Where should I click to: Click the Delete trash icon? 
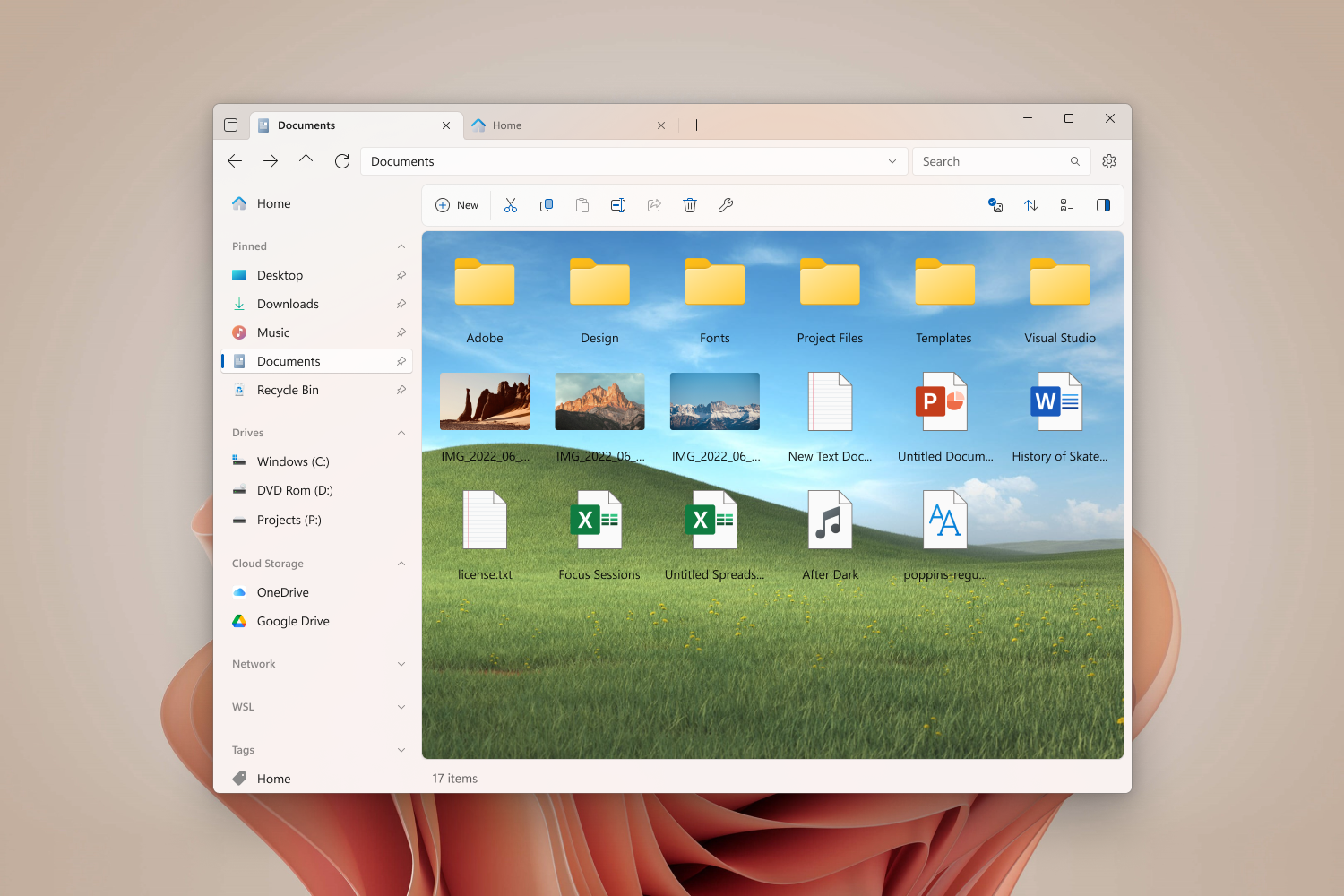click(x=689, y=204)
